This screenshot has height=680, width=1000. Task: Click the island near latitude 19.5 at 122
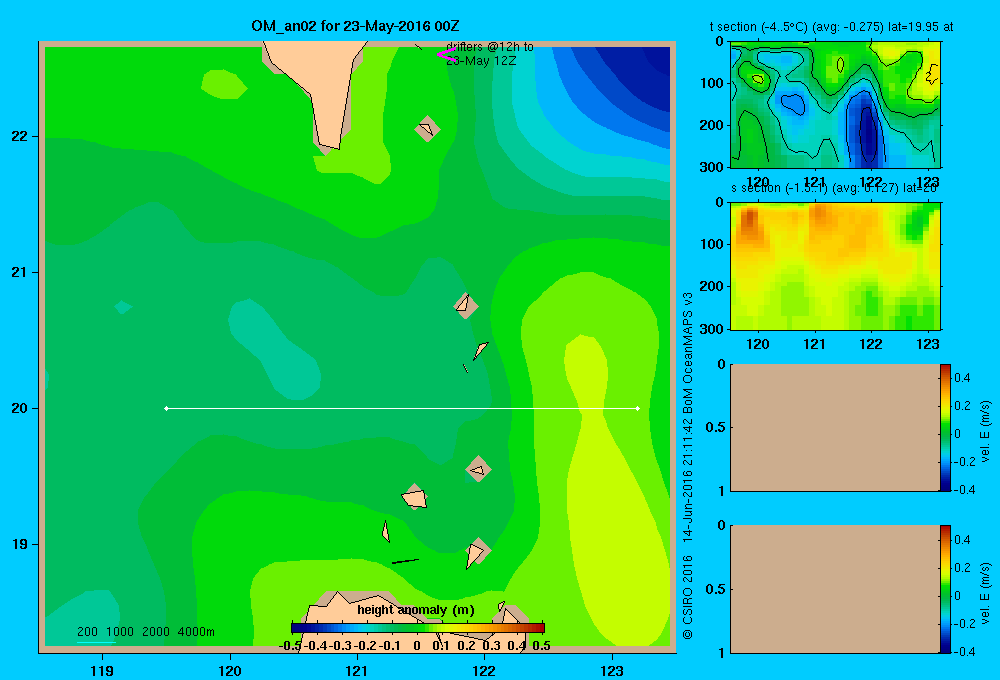(478, 469)
